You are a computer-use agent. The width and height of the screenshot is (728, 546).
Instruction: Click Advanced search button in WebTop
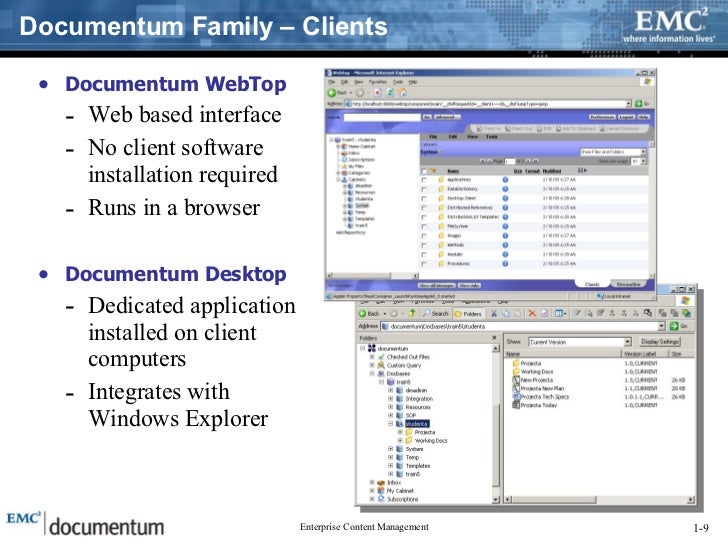point(447,117)
